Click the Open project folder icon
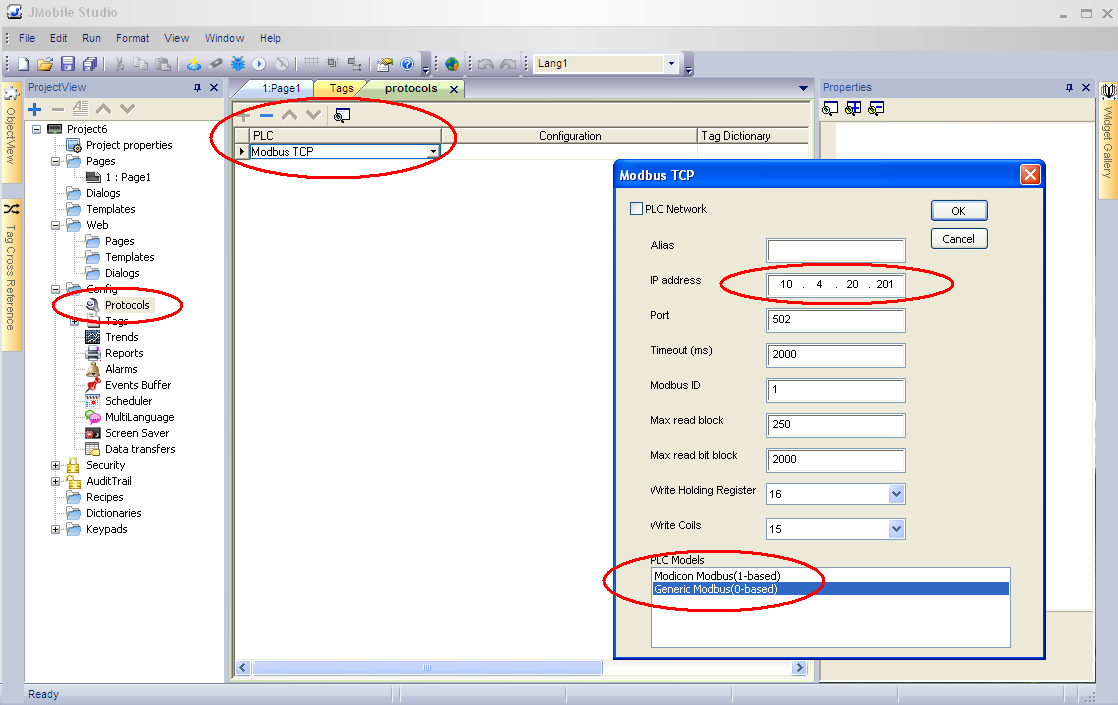Screen dimensions: 1118x705 (45, 64)
